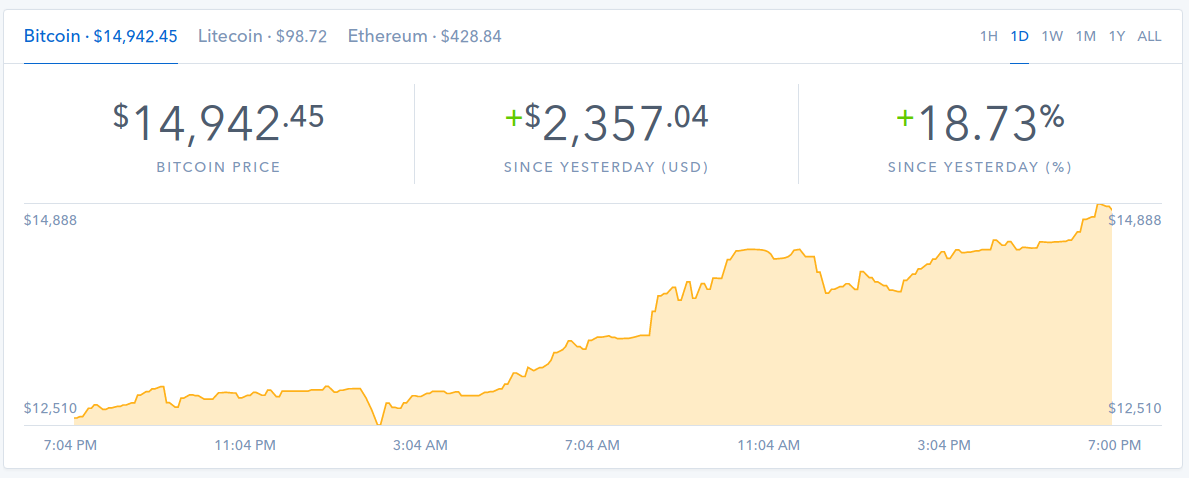Show the 1H time range
The image size is (1189, 478).
988,37
